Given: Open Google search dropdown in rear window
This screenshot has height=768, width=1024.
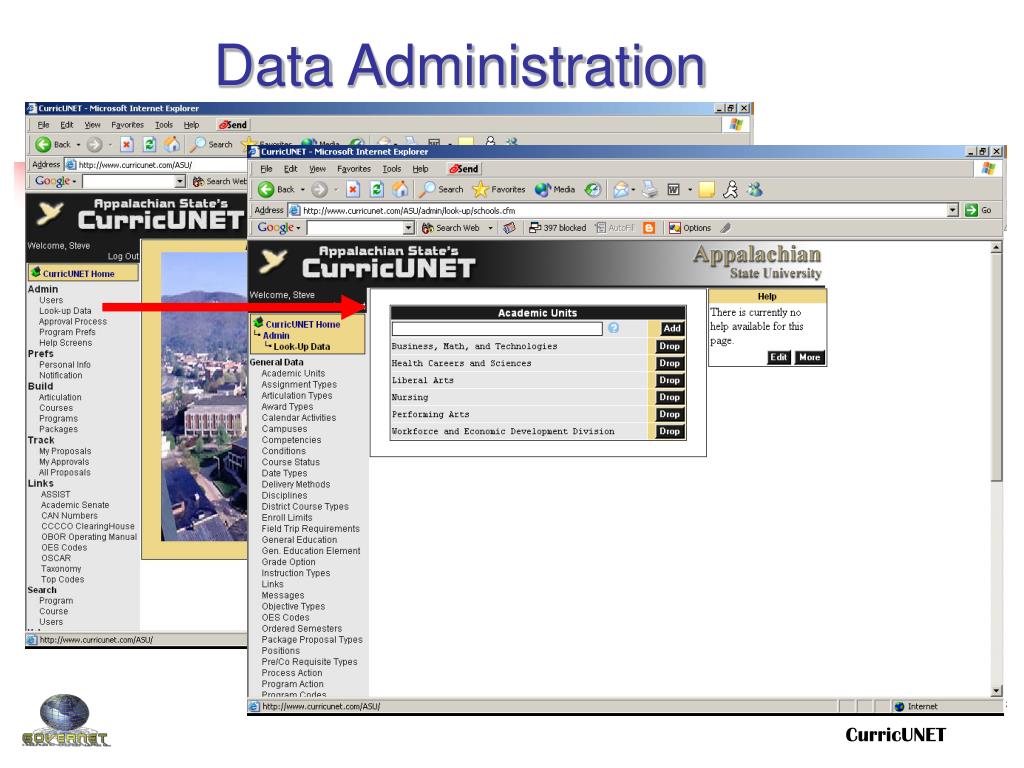Looking at the screenshot, I should point(180,182).
